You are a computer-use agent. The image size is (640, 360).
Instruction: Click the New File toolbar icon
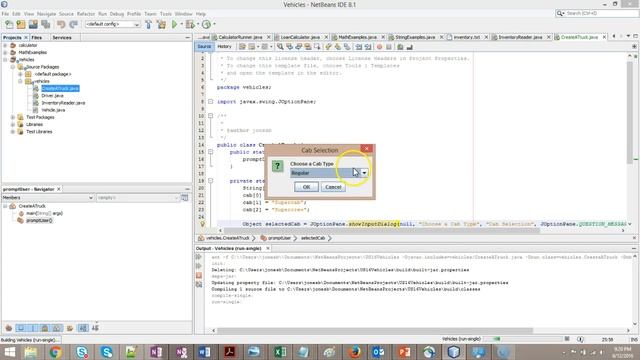[x=9, y=24]
